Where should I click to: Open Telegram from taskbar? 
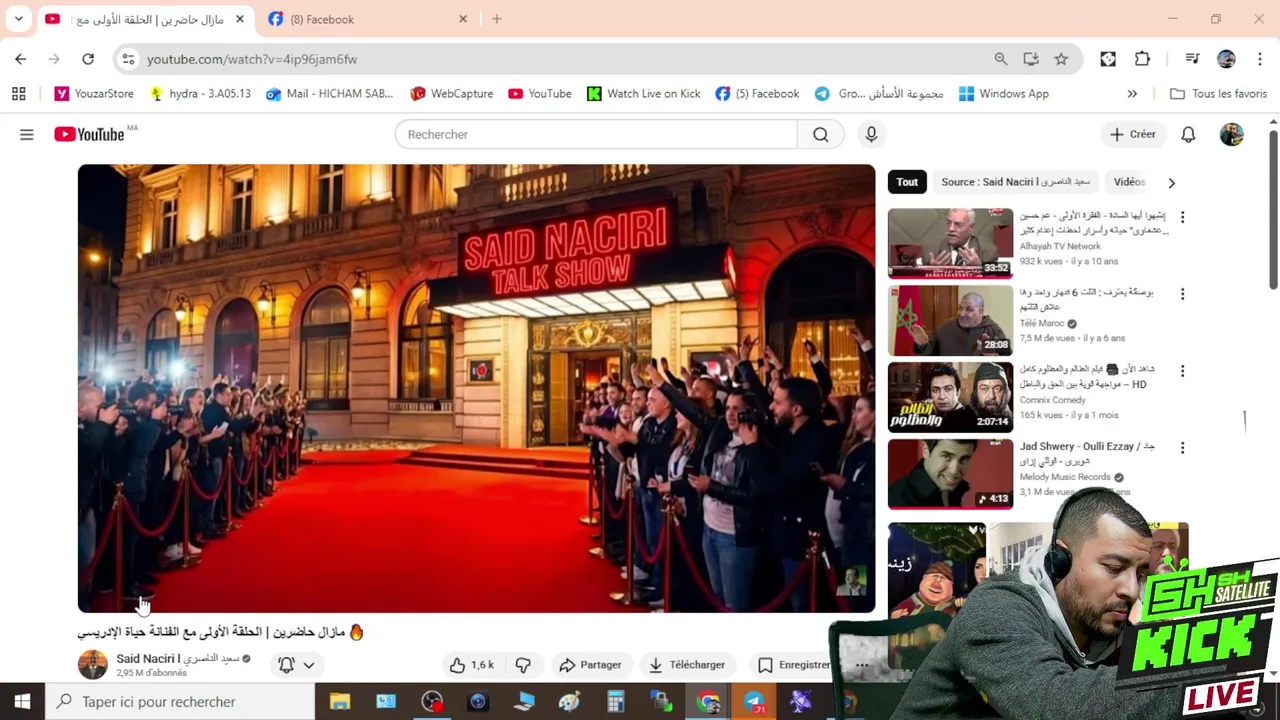tap(754, 702)
